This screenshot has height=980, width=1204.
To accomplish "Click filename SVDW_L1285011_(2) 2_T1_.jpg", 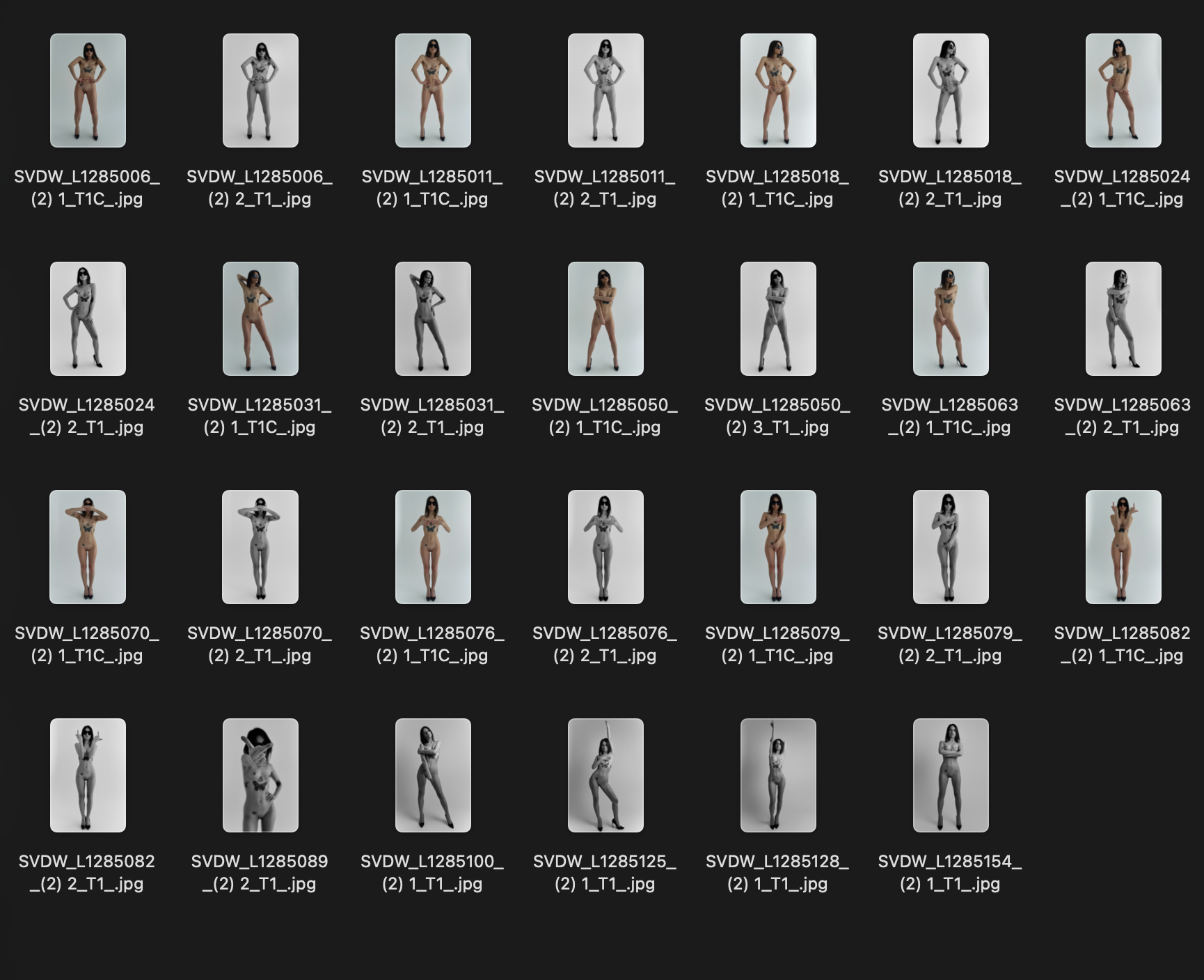I will coord(605,188).
